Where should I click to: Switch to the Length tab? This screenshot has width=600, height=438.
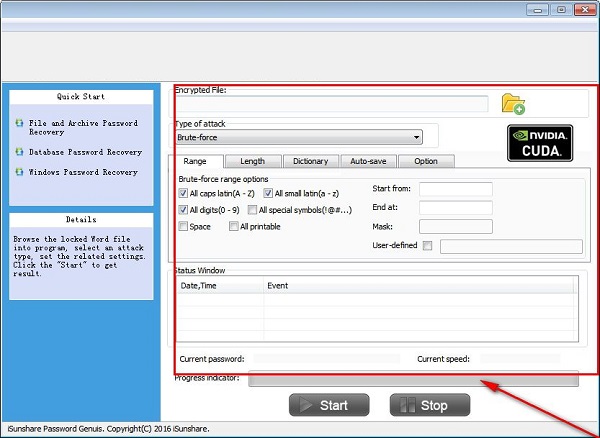(x=252, y=161)
